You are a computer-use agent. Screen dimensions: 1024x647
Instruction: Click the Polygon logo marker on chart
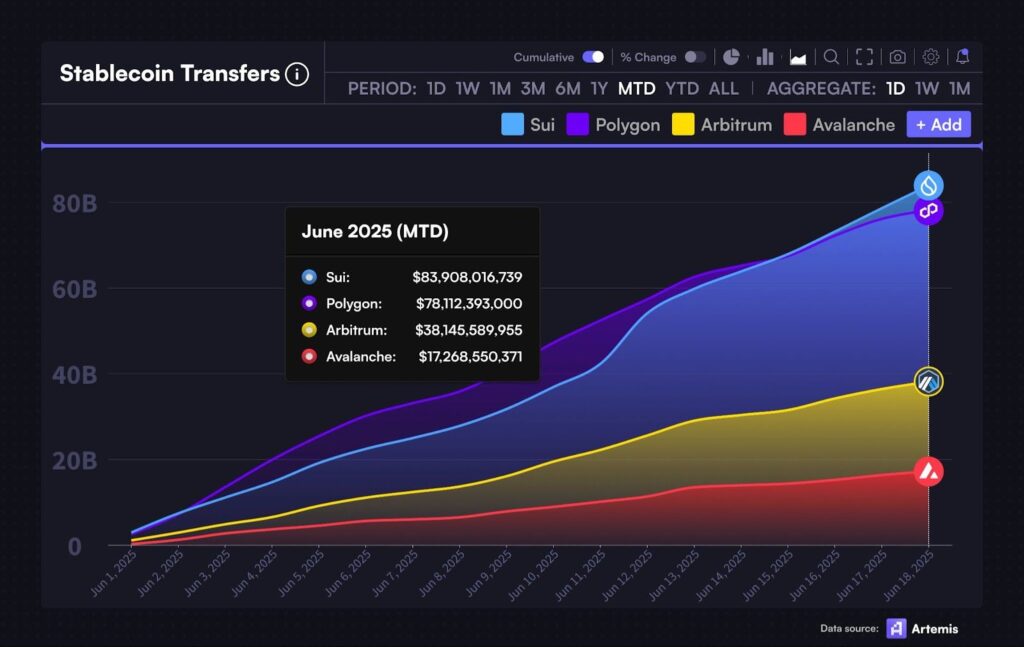[929, 211]
